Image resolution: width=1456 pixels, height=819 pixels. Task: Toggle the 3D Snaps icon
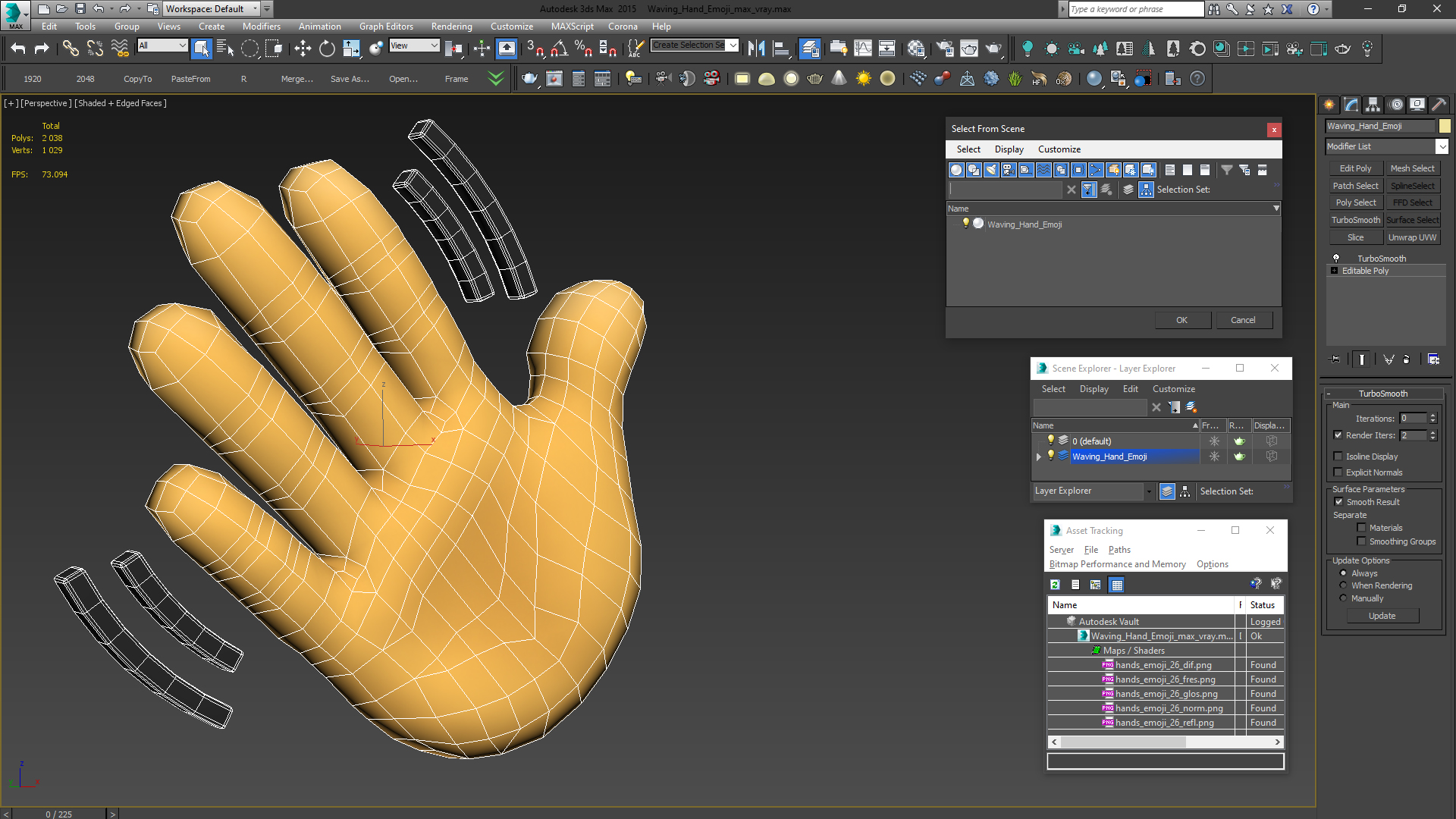click(x=535, y=49)
